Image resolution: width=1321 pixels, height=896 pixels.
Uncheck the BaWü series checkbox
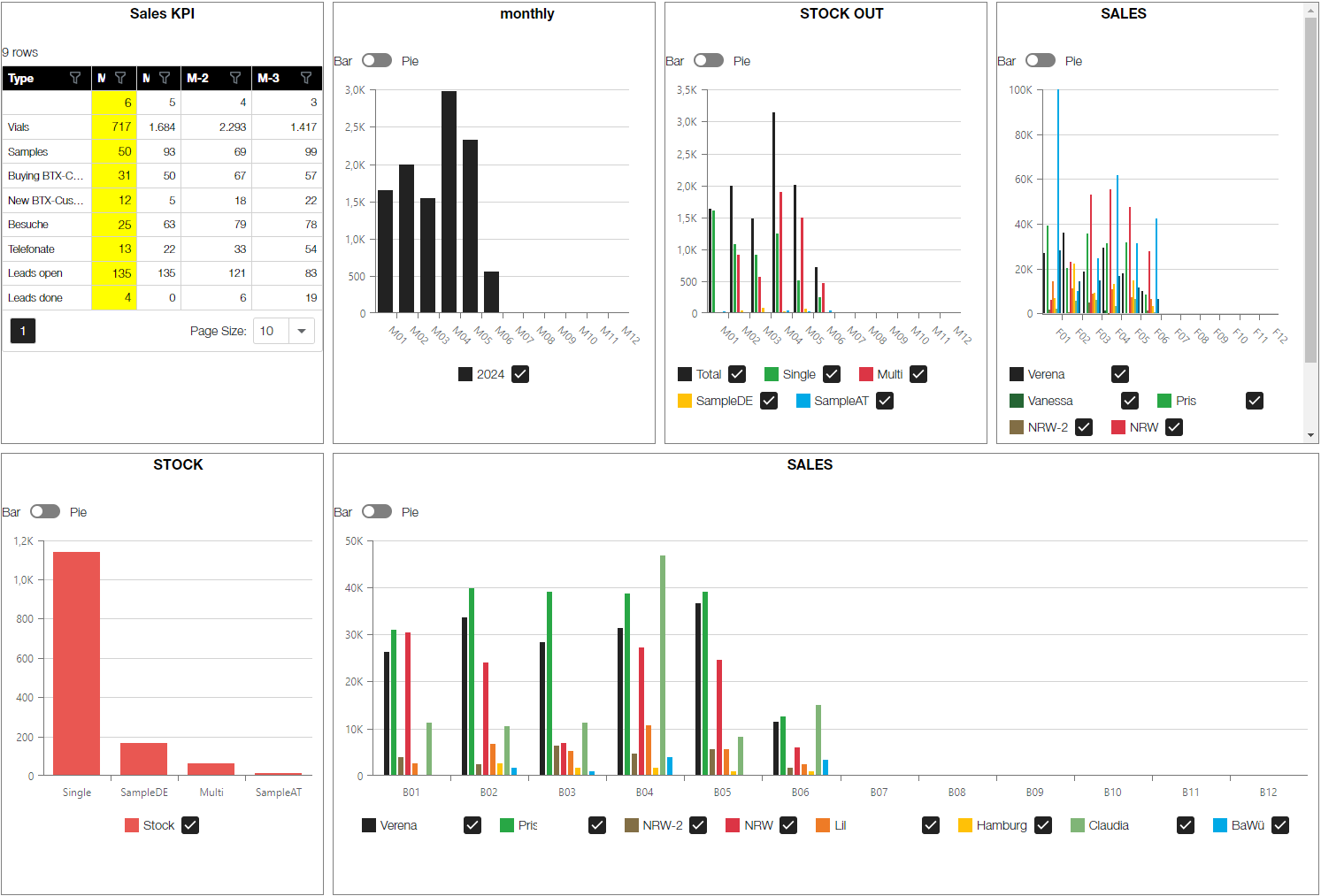(x=1280, y=825)
